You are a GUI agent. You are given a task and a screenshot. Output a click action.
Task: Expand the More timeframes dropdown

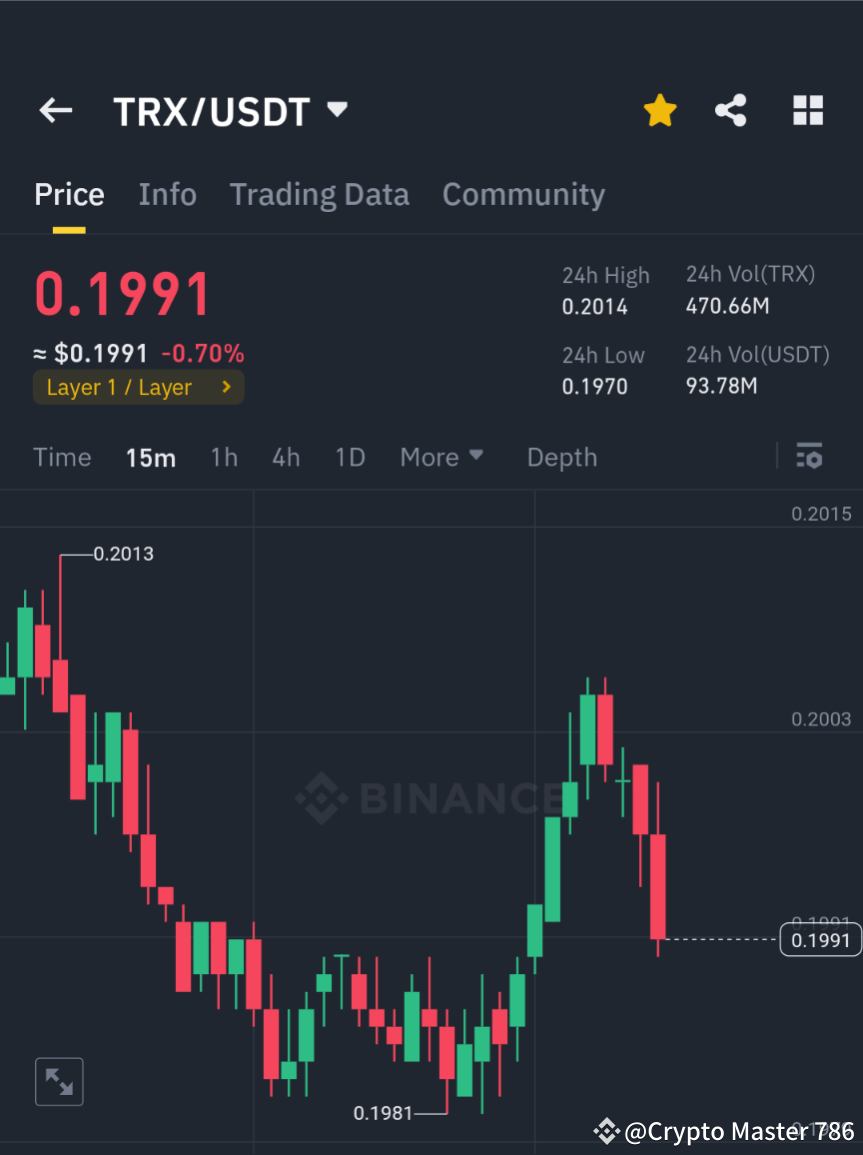[x=441, y=456]
